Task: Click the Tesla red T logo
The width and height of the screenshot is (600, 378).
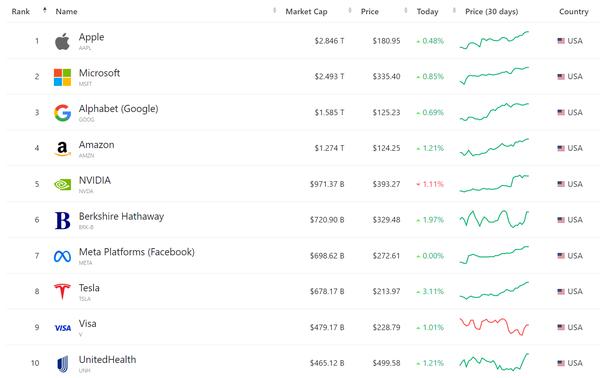Action: click(62, 292)
